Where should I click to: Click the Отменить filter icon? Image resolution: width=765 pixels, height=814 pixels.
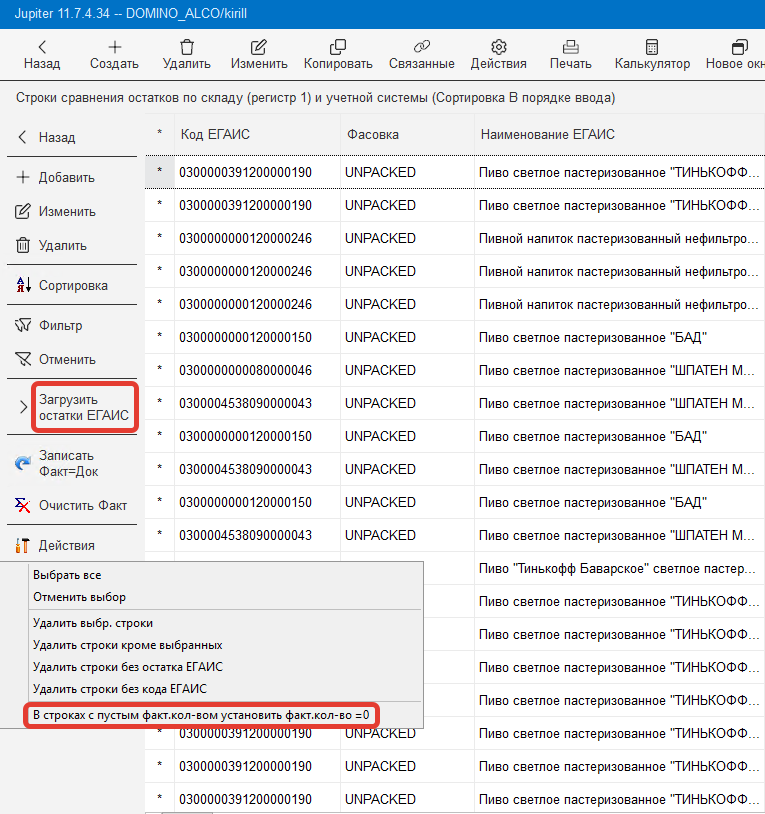[x=23, y=359]
